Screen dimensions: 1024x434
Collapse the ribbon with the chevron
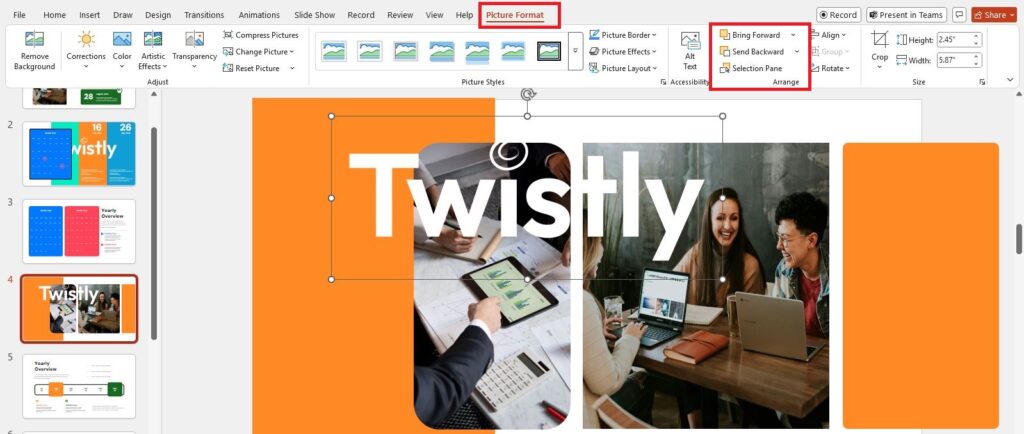1010,80
